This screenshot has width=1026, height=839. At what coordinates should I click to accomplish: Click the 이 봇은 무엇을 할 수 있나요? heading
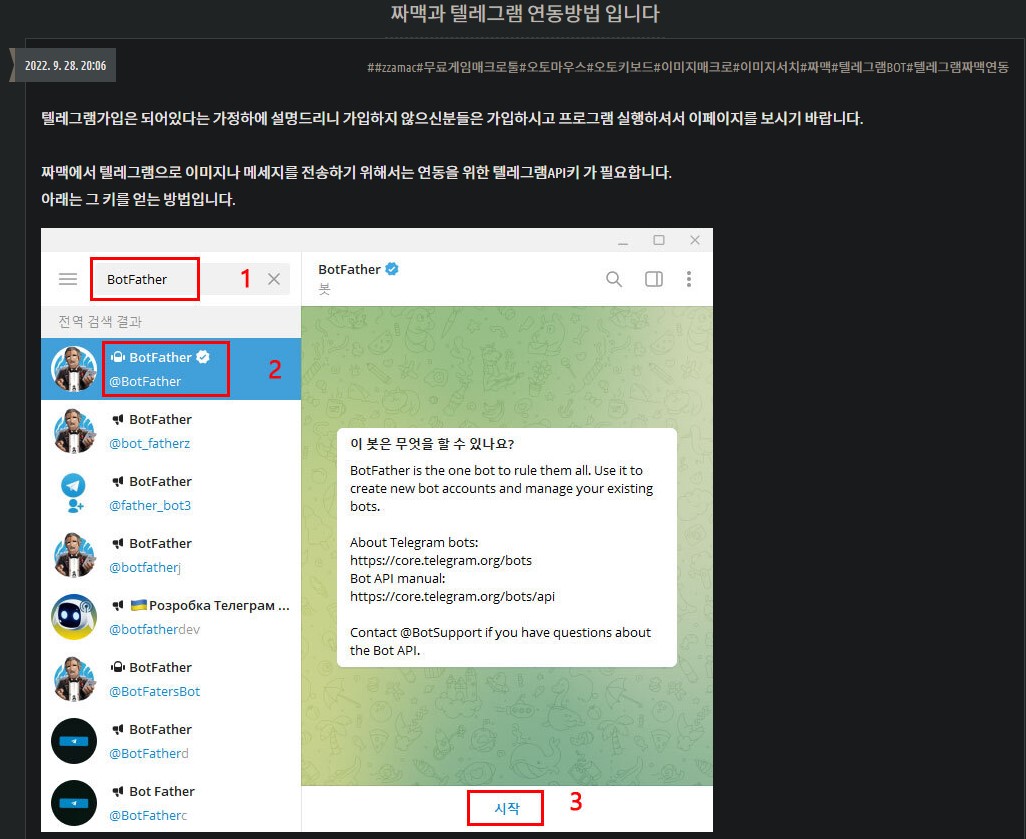(x=432, y=444)
